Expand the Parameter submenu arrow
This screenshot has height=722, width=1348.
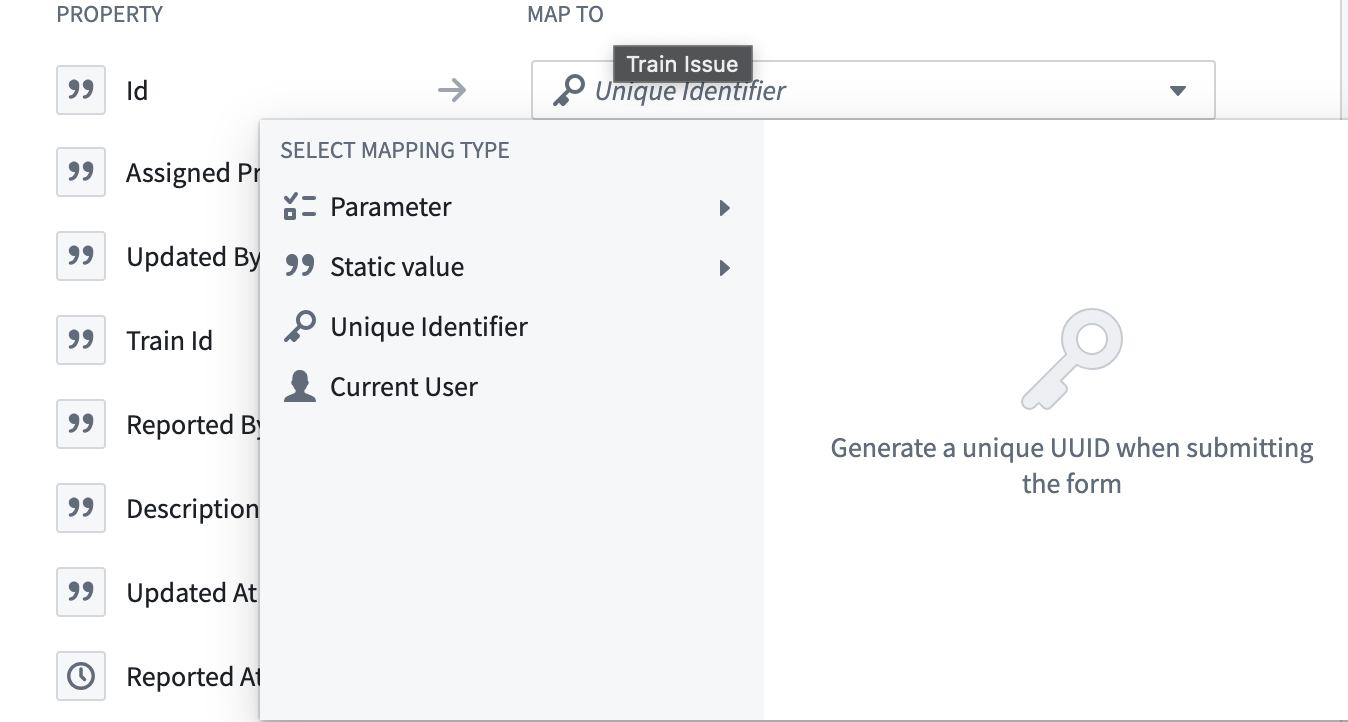pyautogui.click(x=725, y=208)
